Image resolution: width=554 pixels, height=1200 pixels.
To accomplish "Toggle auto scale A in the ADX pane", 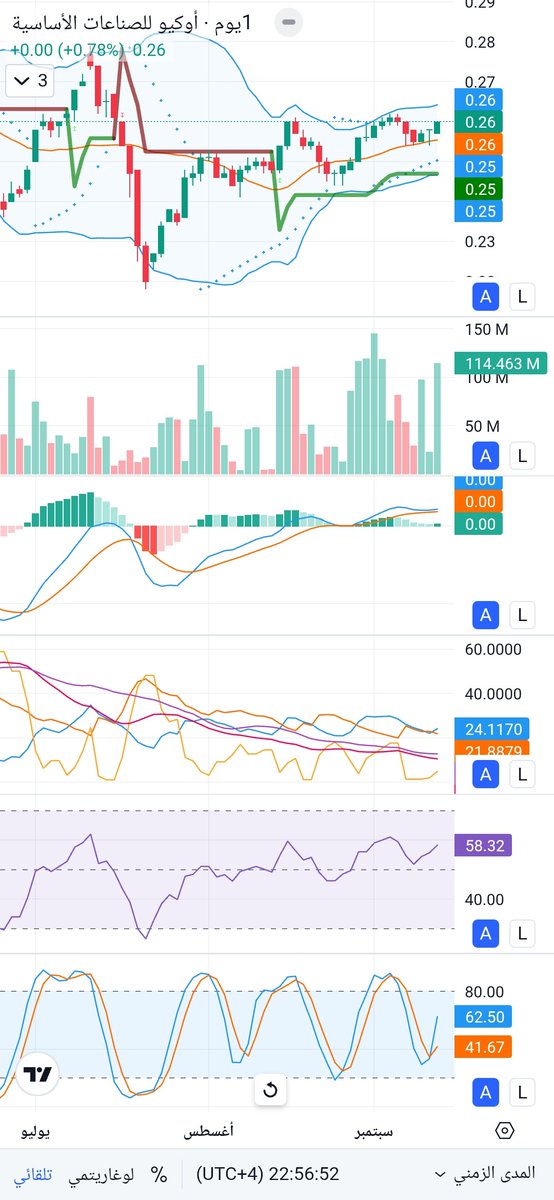I will (486, 774).
